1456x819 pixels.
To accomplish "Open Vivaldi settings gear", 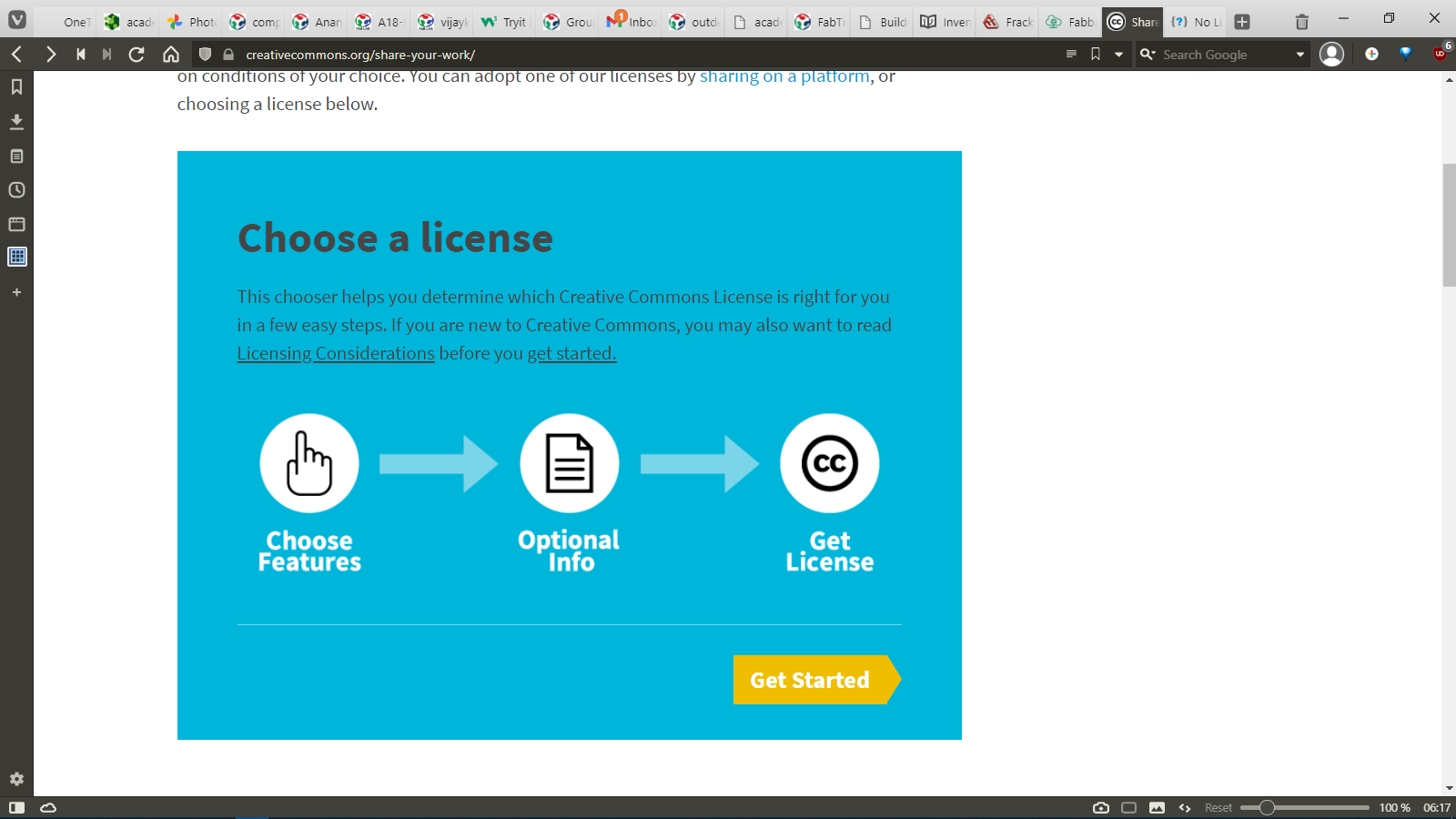I will 16,779.
